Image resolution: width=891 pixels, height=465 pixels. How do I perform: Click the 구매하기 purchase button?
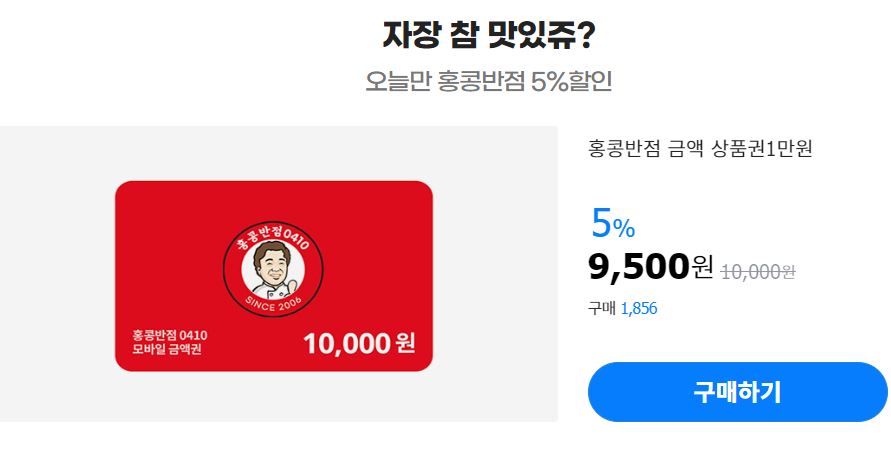coord(737,392)
